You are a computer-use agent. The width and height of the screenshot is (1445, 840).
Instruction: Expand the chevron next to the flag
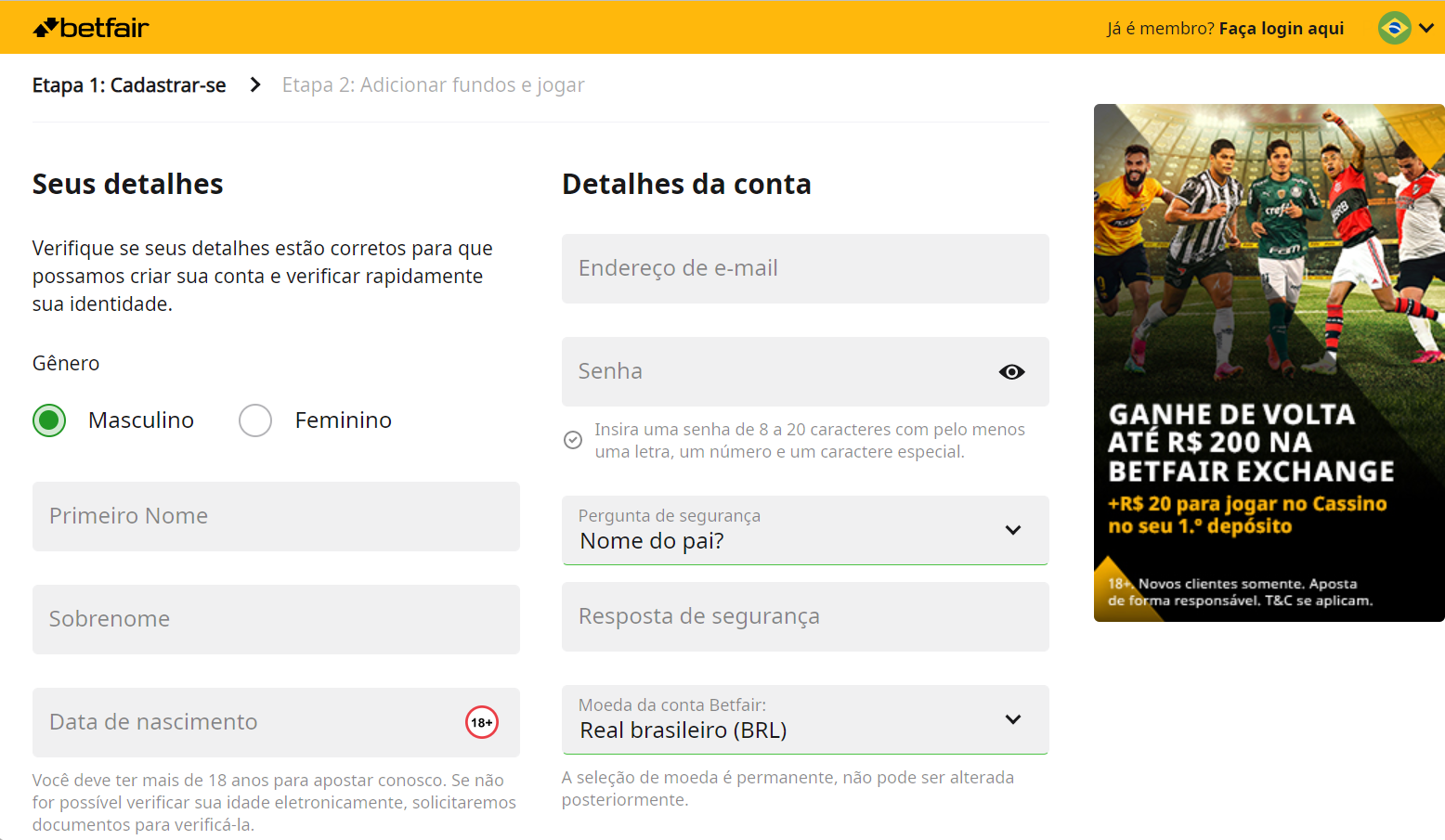1426,28
